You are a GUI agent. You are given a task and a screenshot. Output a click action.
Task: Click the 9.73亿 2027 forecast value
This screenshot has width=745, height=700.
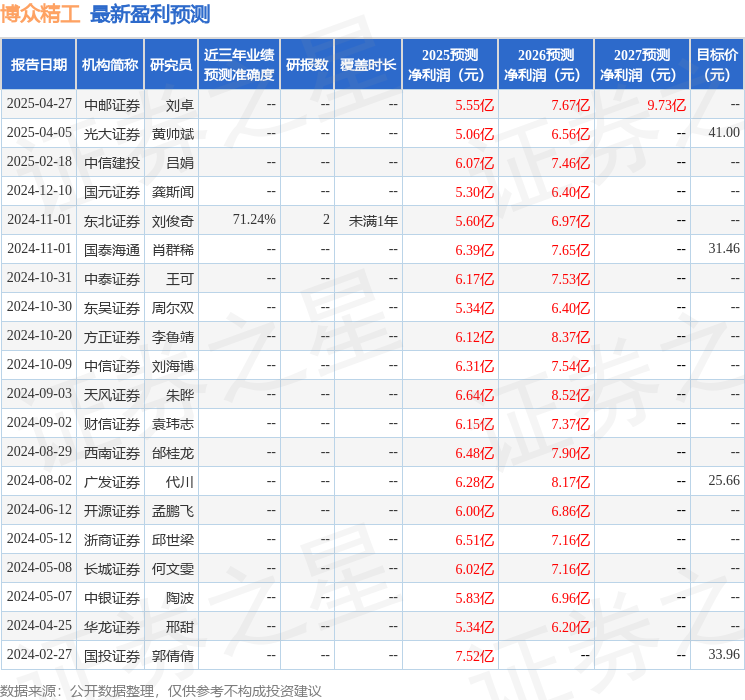click(666, 105)
